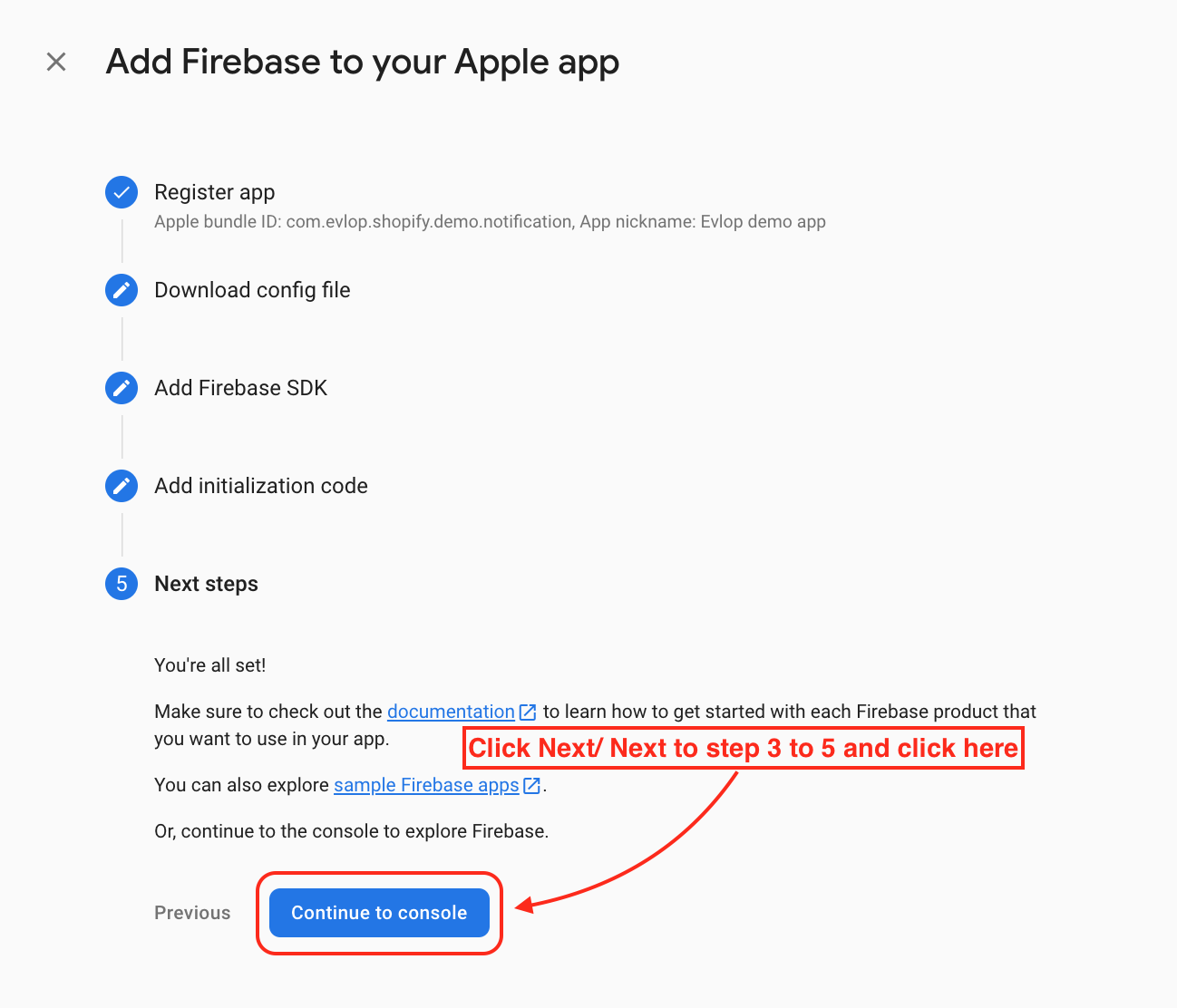Viewport: 1177px width, 1008px height.
Task: Click the Add Firebase SDK pencil icon
Action: [x=122, y=388]
